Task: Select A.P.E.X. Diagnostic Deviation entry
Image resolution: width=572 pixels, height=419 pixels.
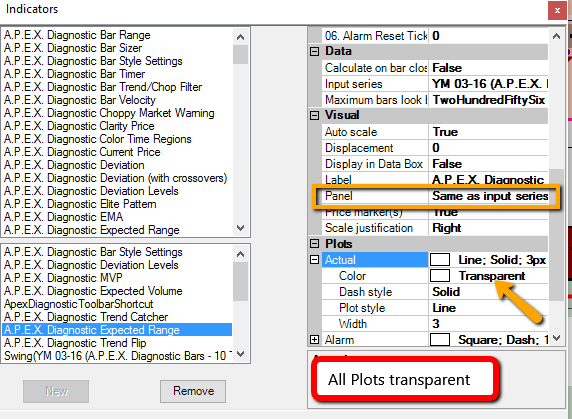Action: 74,165
